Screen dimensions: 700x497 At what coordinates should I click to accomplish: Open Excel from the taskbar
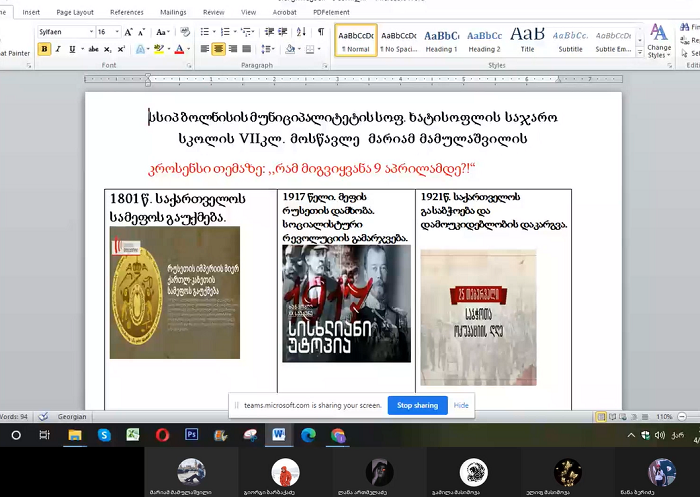point(133,435)
